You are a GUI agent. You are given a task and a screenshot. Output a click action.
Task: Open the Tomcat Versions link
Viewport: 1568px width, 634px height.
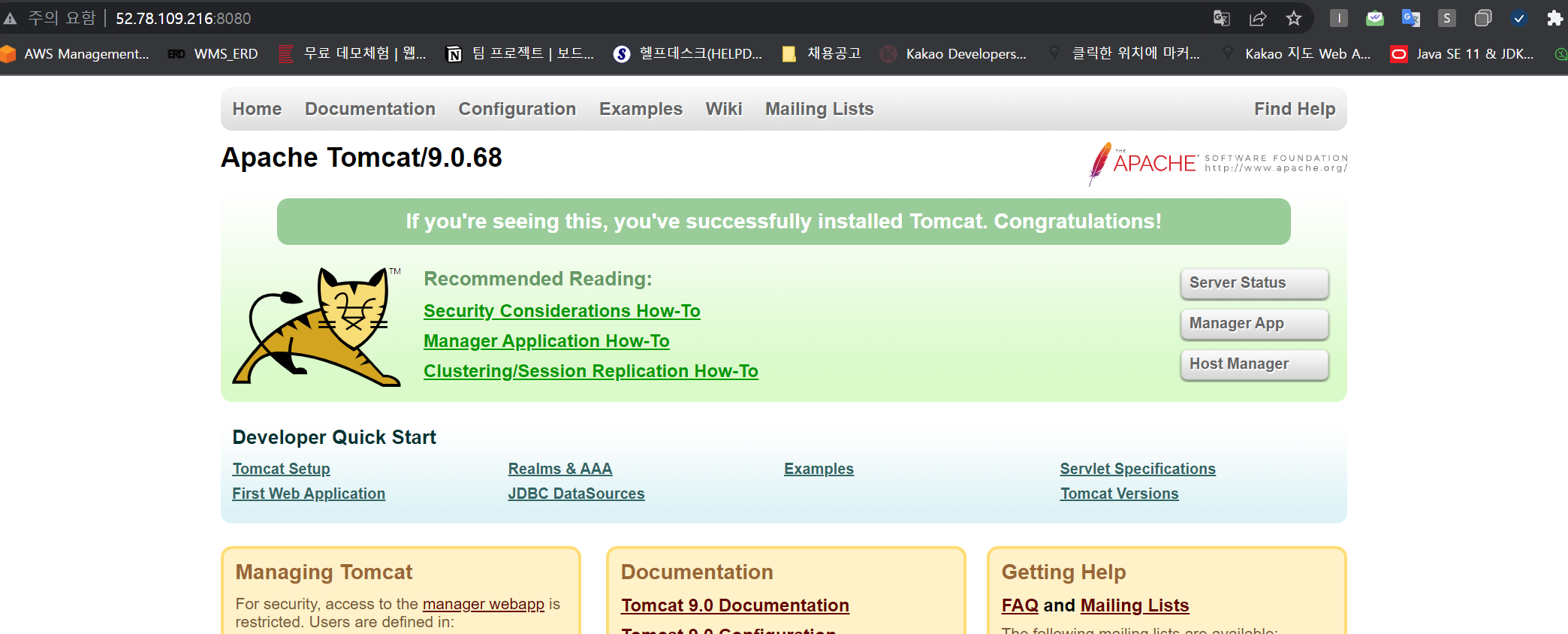click(1119, 494)
